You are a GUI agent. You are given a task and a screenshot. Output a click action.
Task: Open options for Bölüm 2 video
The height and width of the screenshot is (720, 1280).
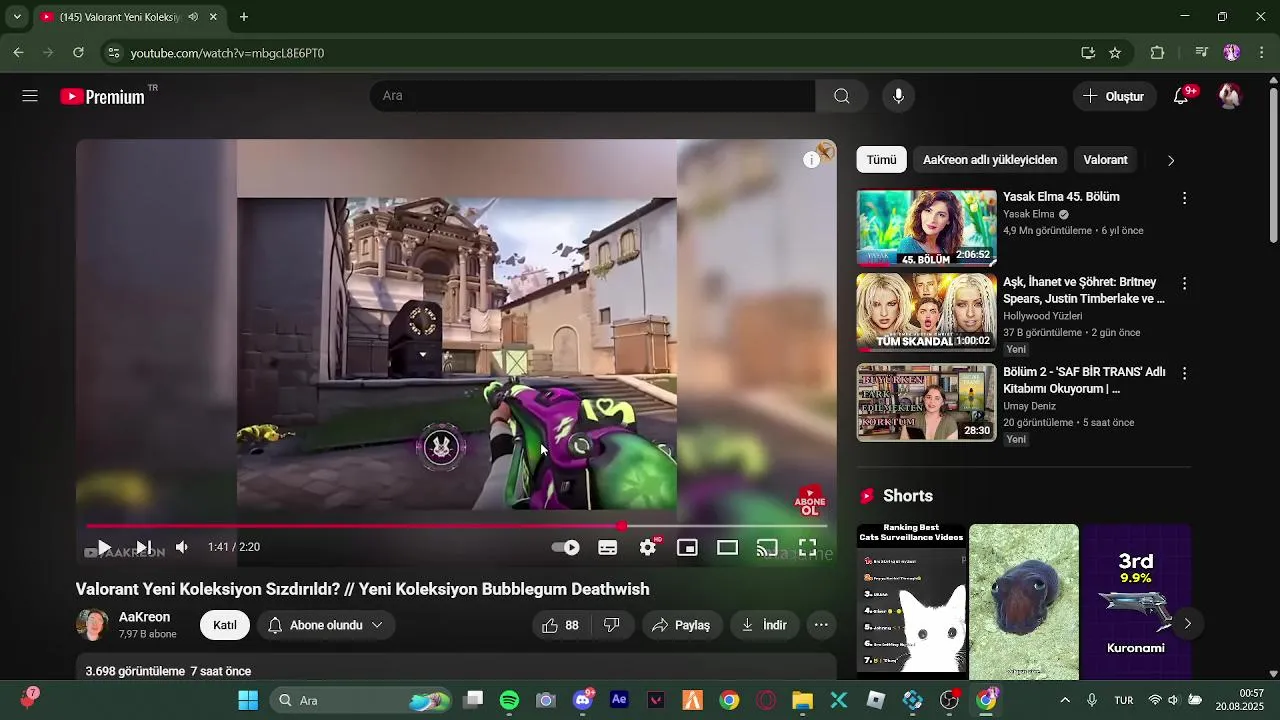click(x=1184, y=373)
